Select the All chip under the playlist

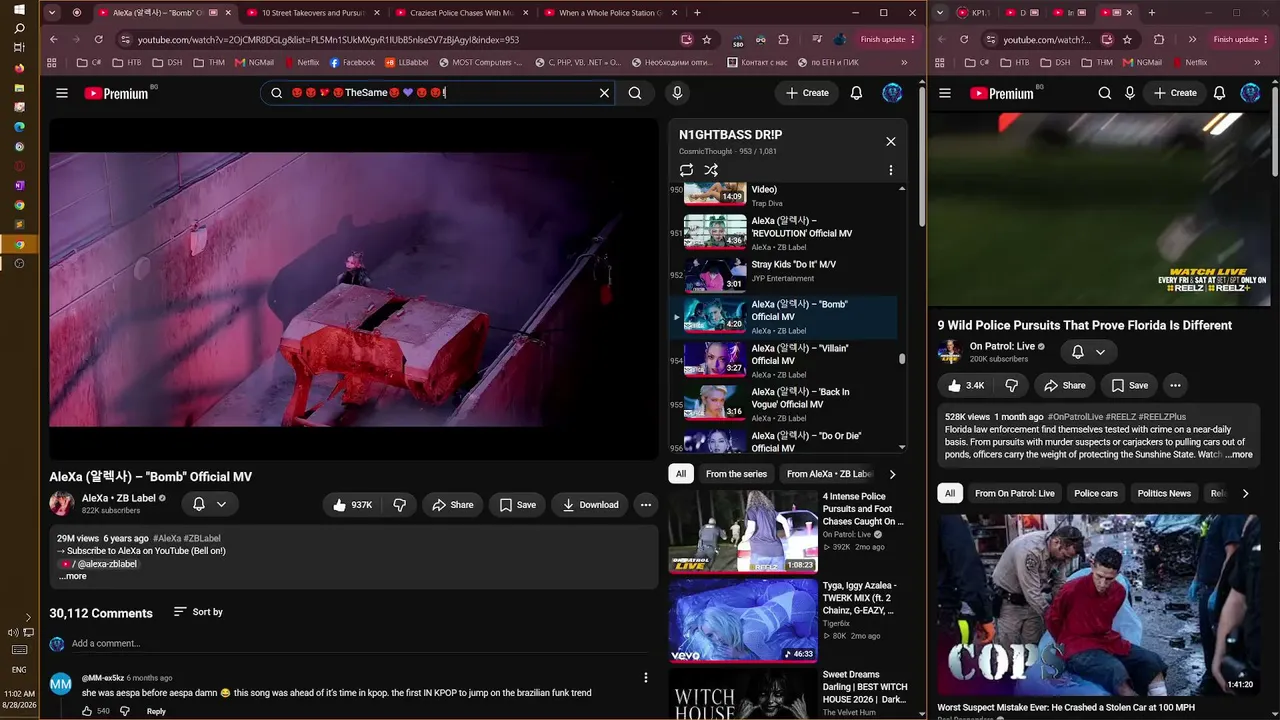click(x=681, y=474)
